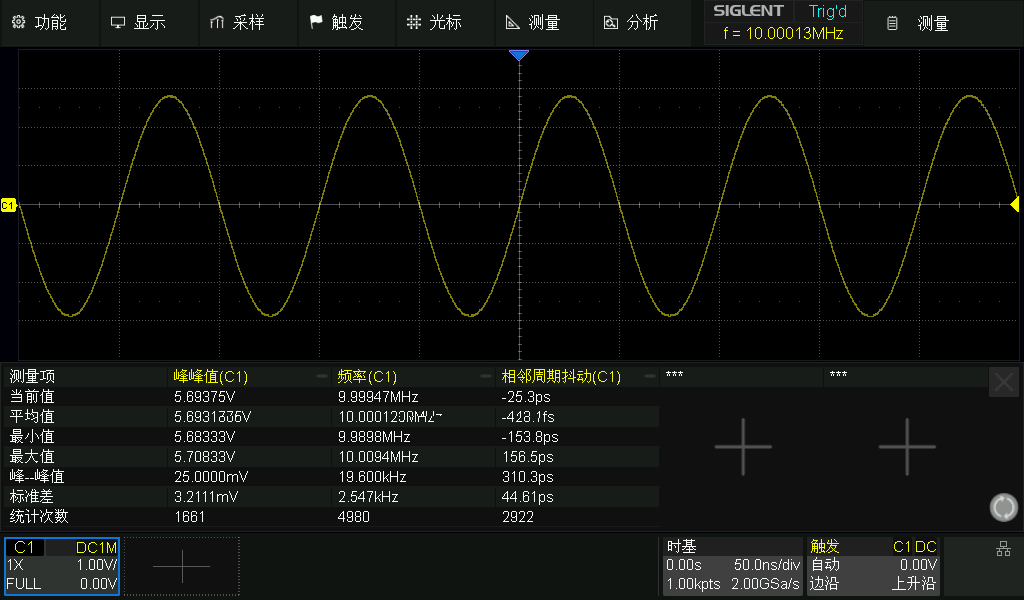Click the 频率(C1) measurement header
This screenshot has width=1024, height=600.
click(367, 377)
